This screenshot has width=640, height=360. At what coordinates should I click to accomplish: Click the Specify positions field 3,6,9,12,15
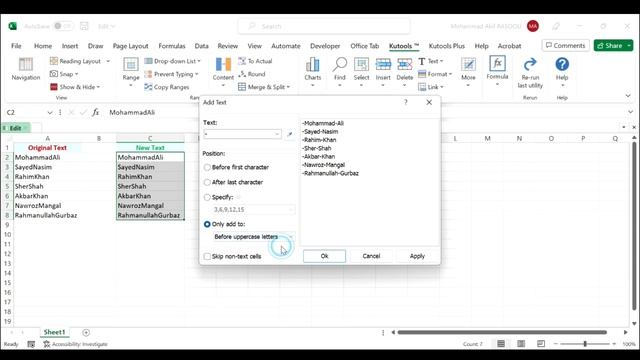(x=253, y=209)
